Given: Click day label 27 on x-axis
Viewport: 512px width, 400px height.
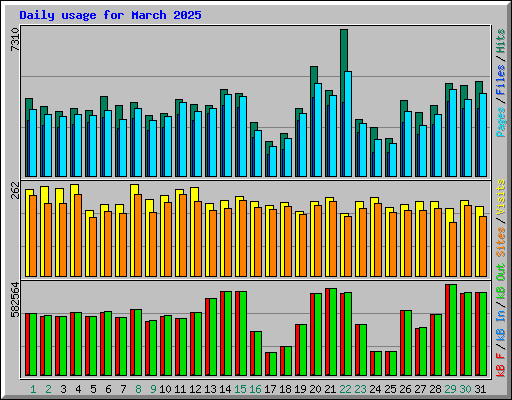Looking at the screenshot, I should pos(420,389).
